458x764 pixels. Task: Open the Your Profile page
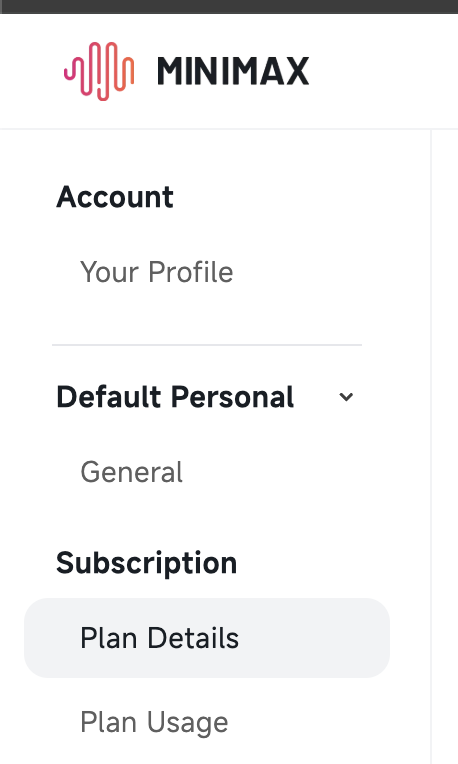click(x=157, y=272)
